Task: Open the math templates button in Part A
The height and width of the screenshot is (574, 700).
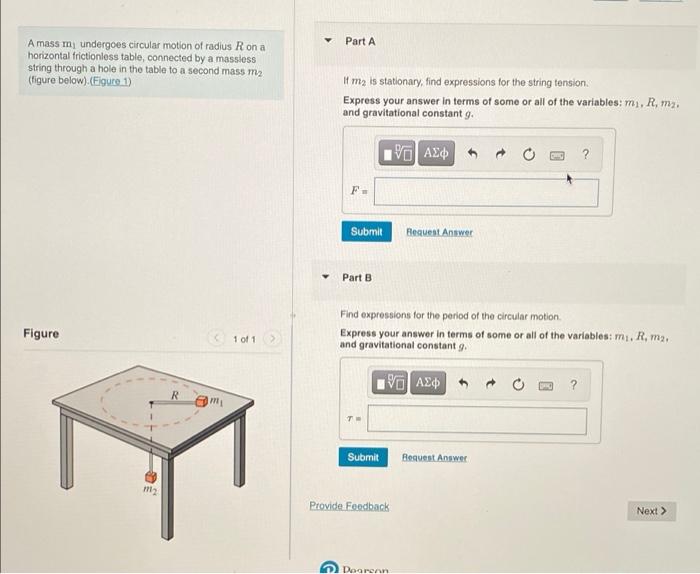Action: click(396, 154)
